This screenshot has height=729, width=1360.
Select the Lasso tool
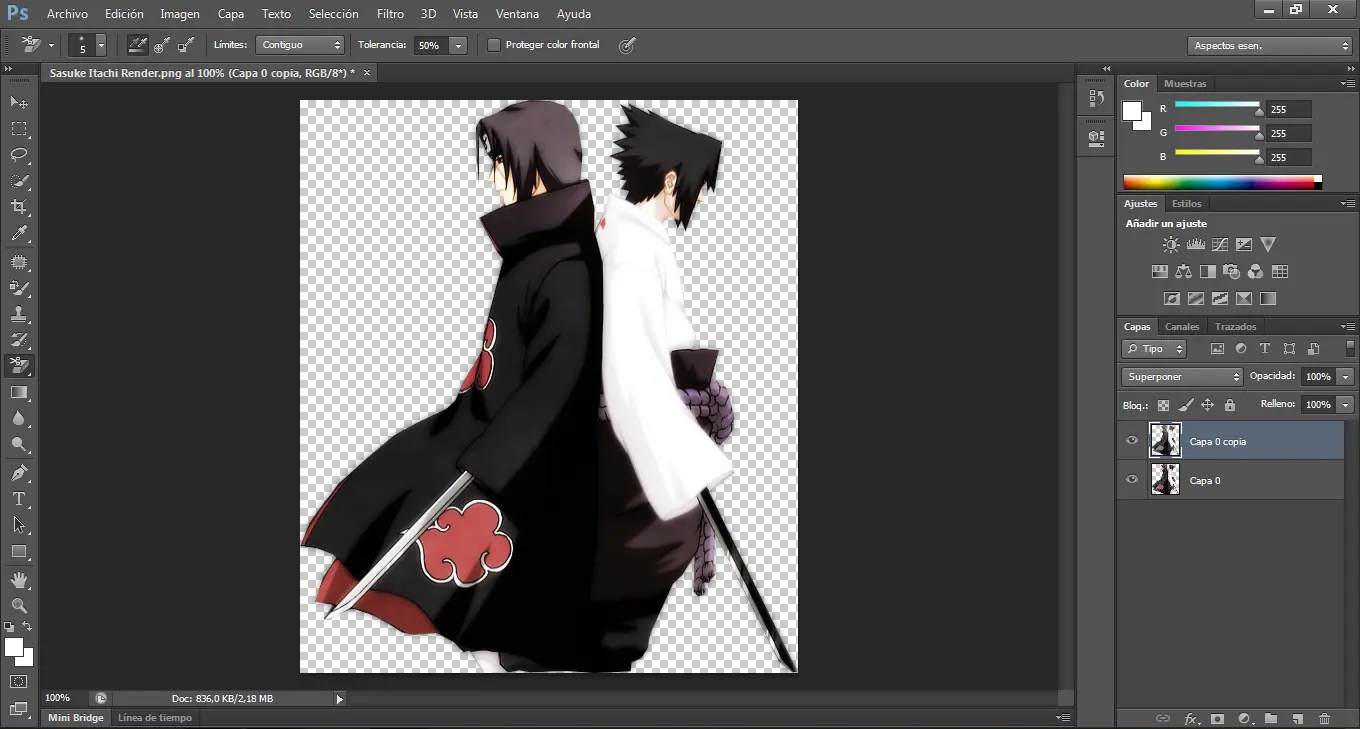[x=19, y=155]
